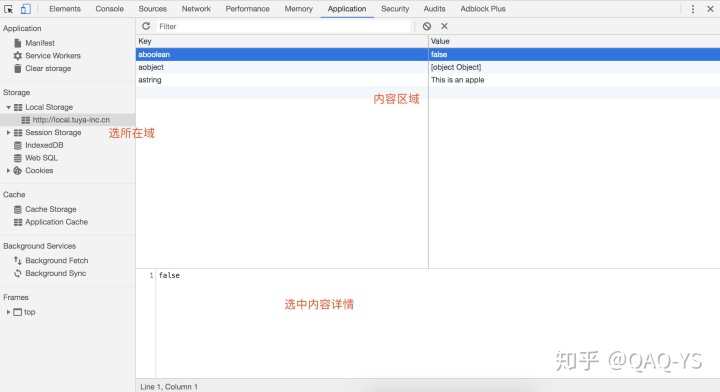
Task: Open the Manifest item
Action: click(x=40, y=43)
